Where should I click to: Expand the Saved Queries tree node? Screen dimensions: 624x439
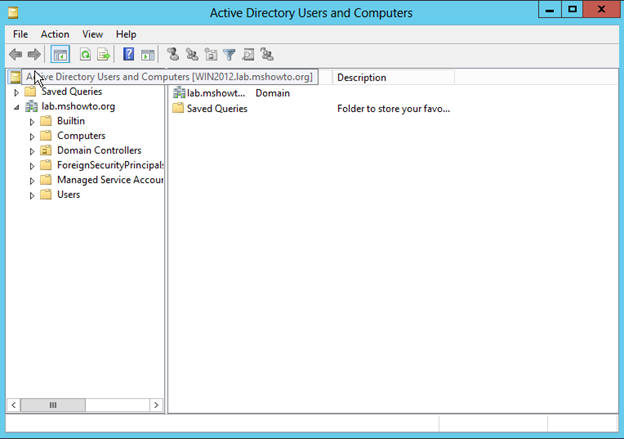coord(16,92)
